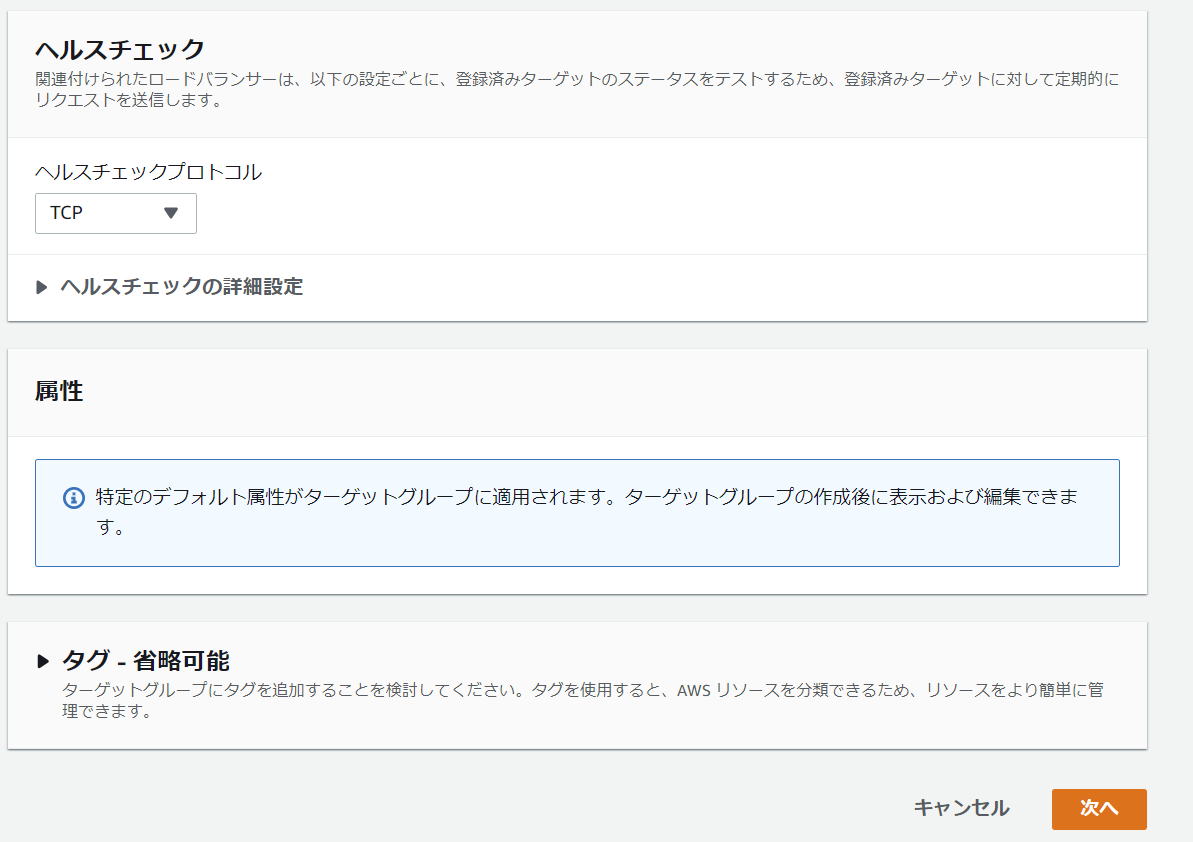Screen dimensions: 1193x842
Task: Click the ヘルスチェック heading
Action: point(120,49)
